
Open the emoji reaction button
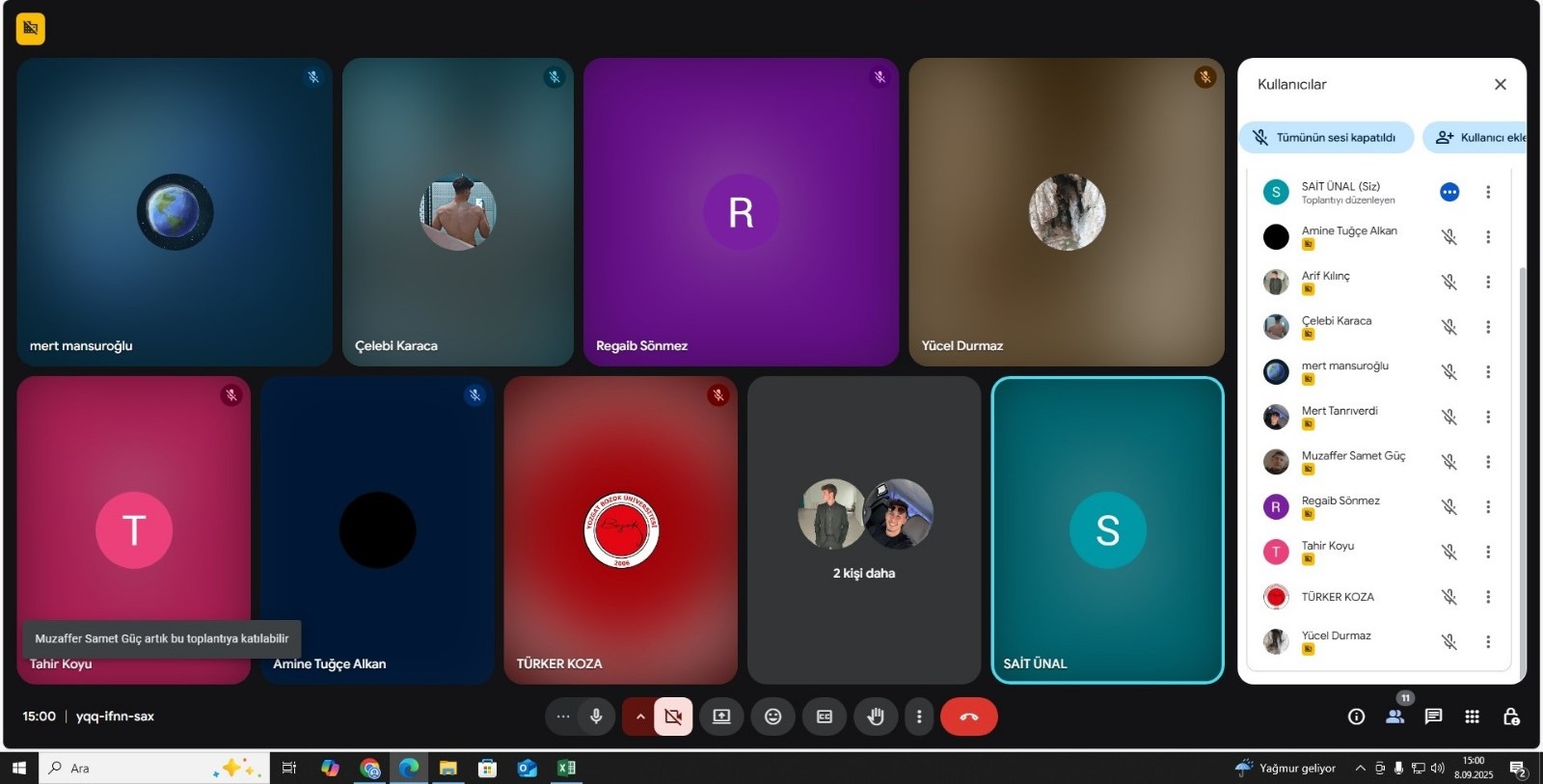(772, 716)
